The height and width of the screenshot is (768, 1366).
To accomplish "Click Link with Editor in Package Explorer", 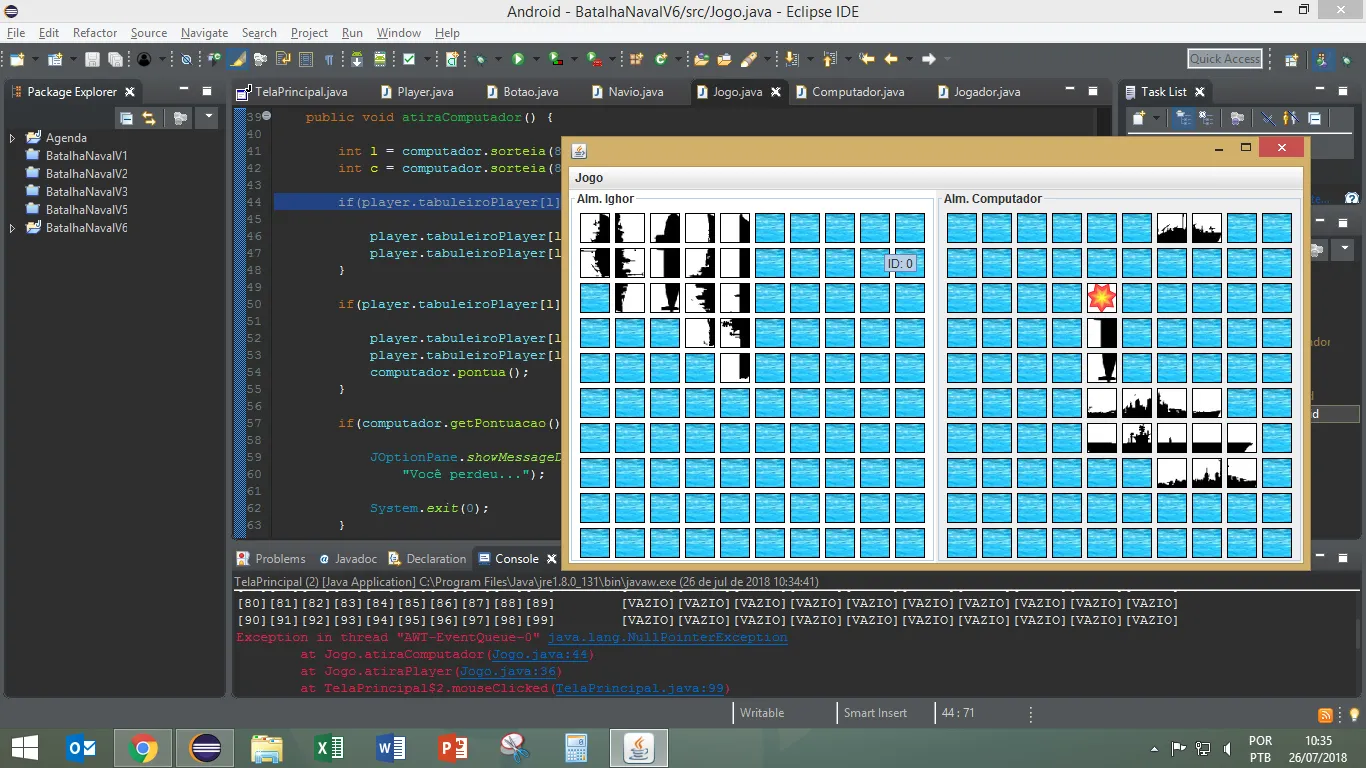I will click(x=149, y=118).
